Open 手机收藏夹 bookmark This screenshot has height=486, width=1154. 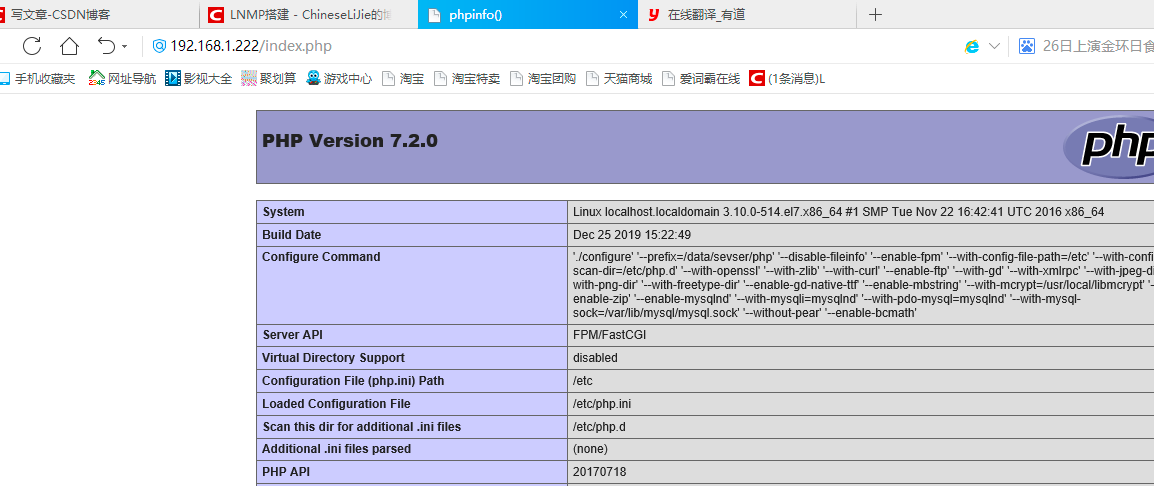(38, 79)
